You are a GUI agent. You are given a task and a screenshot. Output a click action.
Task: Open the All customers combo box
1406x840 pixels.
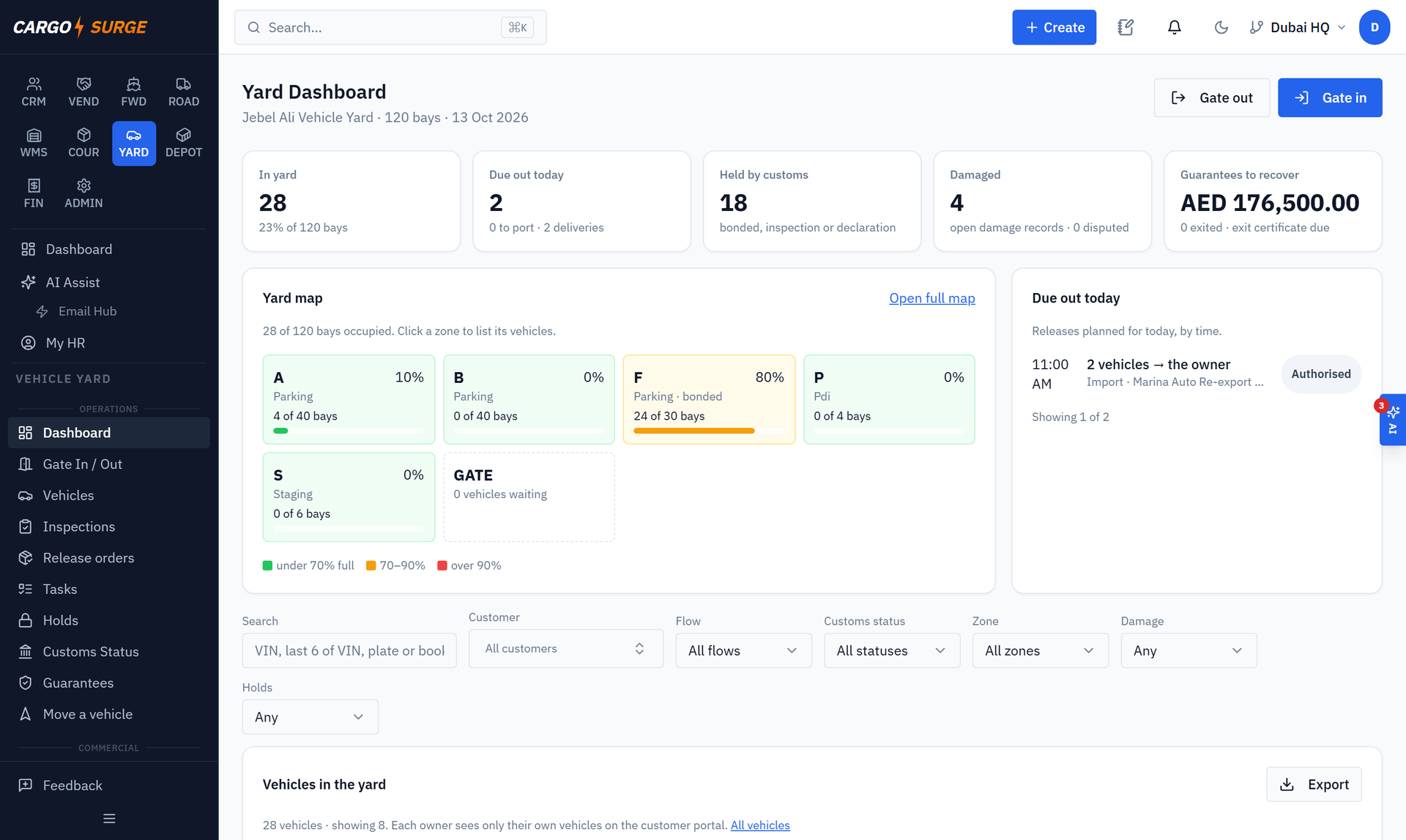point(566,649)
